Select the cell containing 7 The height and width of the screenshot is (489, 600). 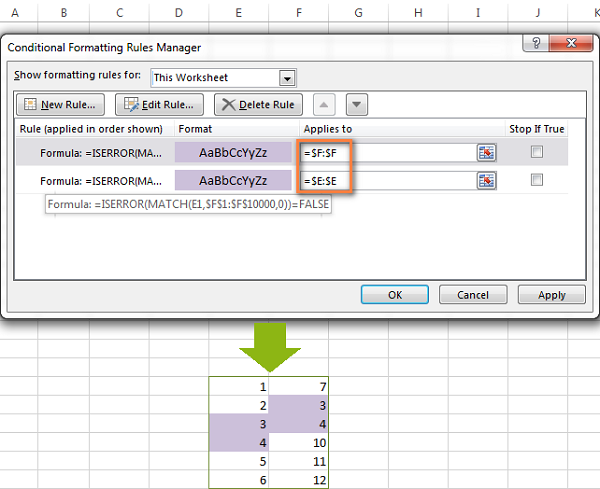[x=298, y=386]
